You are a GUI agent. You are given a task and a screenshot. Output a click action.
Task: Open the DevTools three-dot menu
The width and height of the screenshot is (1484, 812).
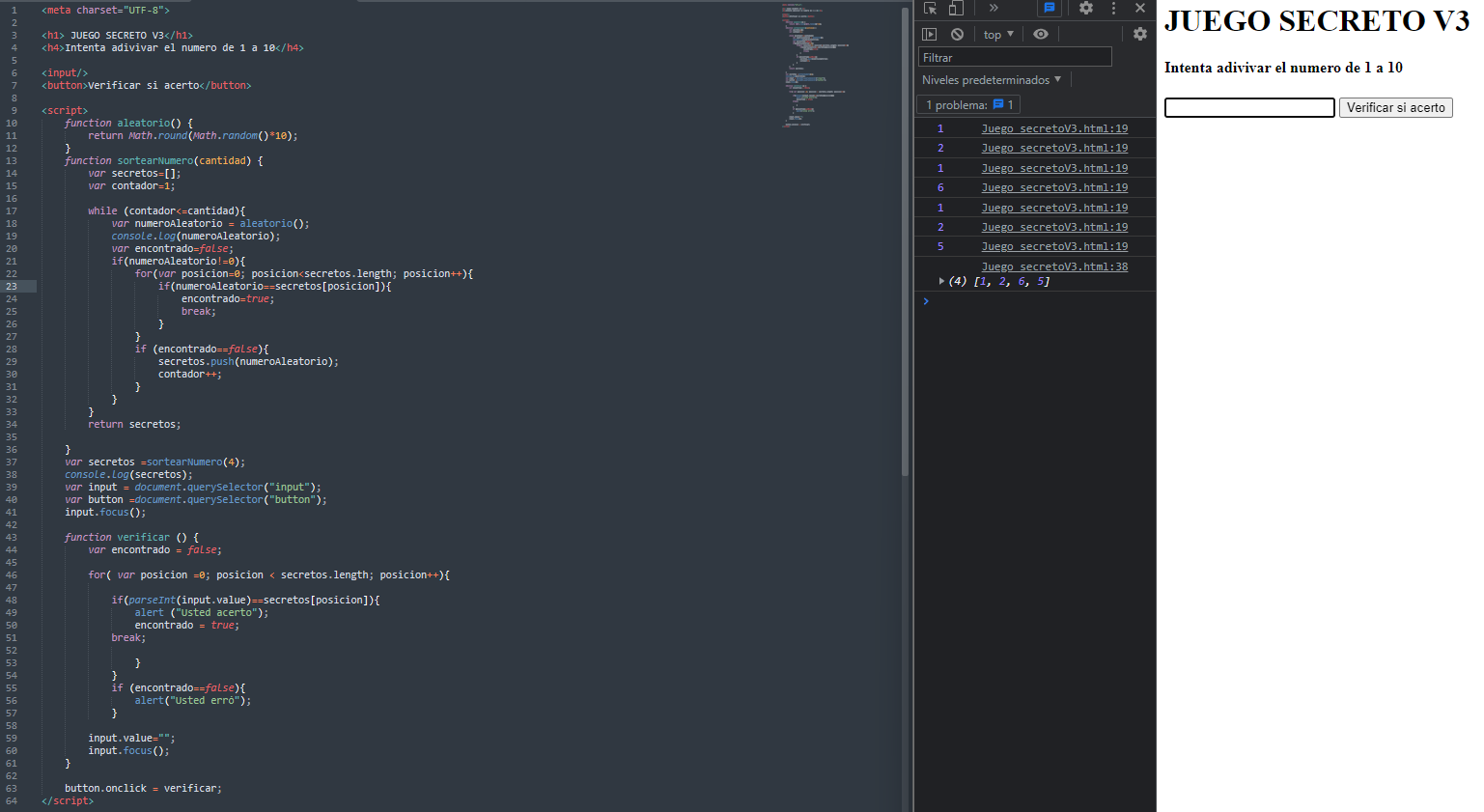tap(1113, 8)
